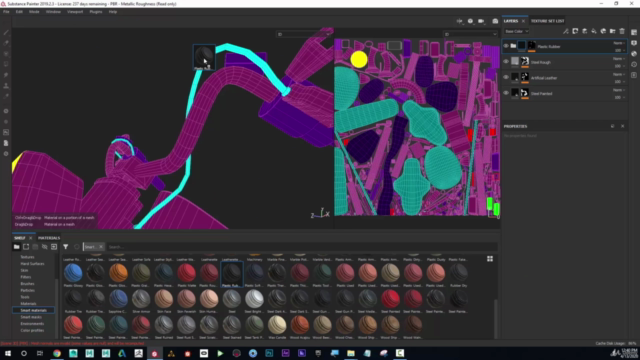
Task: Click the Add folder icon in Layers
Action: tap(613, 31)
